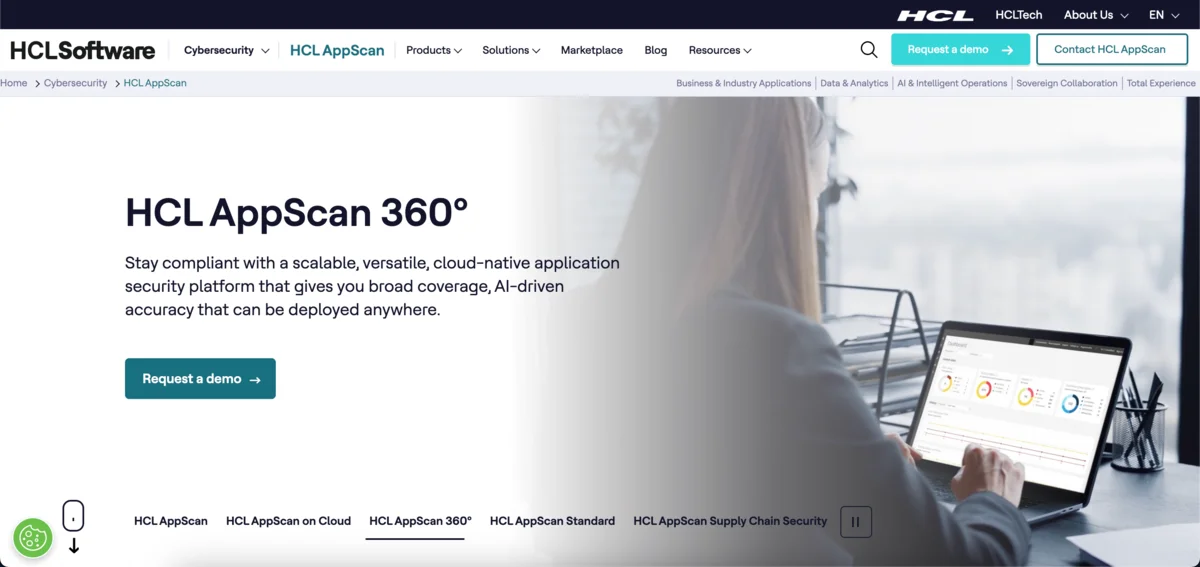The image size is (1200, 567).
Task: Open the HCLTech link
Action: pos(1019,15)
